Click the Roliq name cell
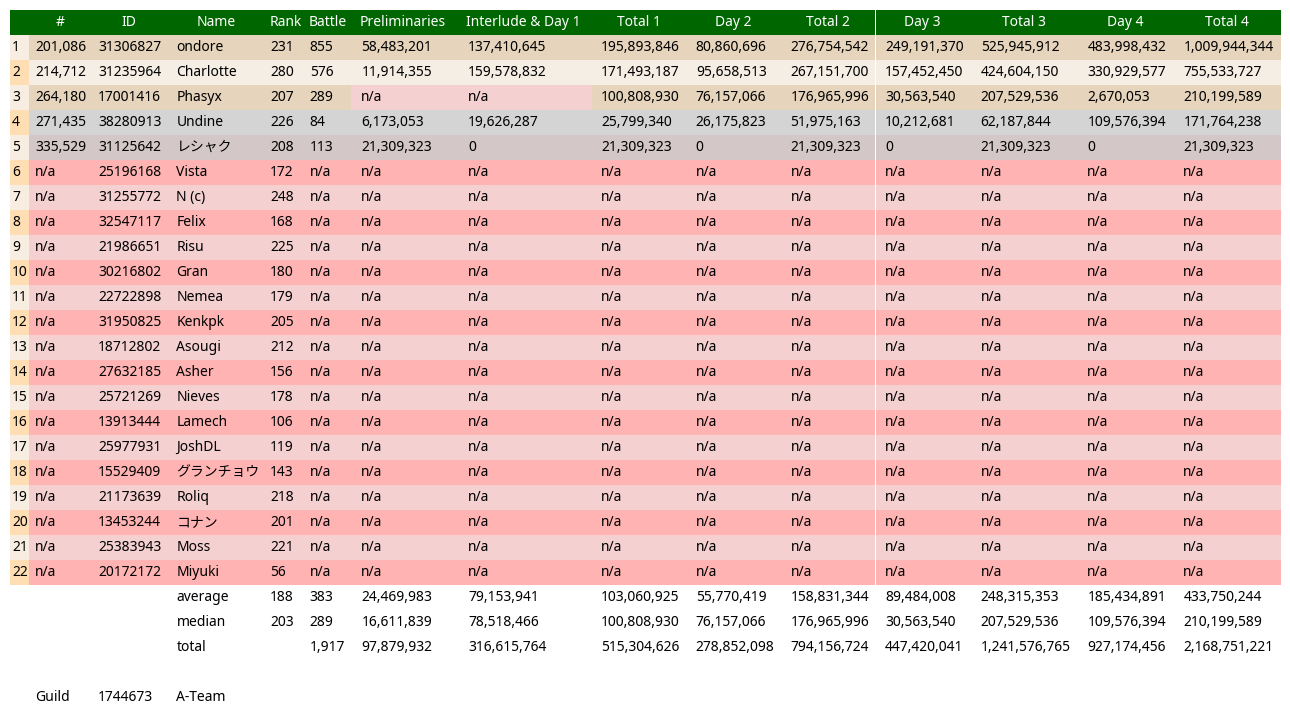 193,496
